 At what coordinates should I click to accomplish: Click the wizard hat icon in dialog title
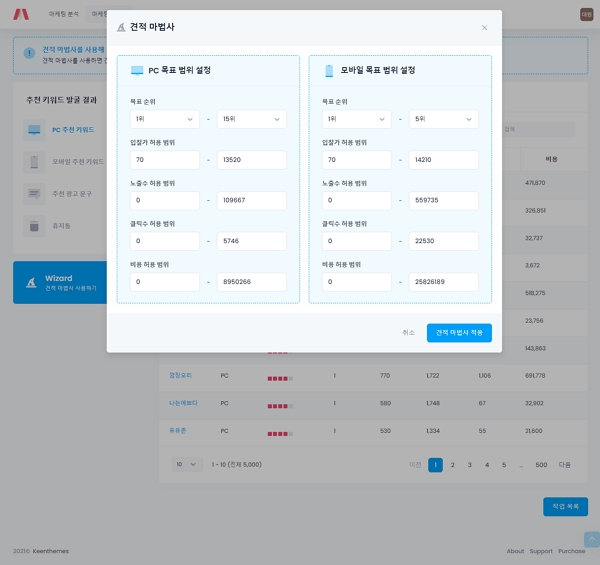click(122, 28)
